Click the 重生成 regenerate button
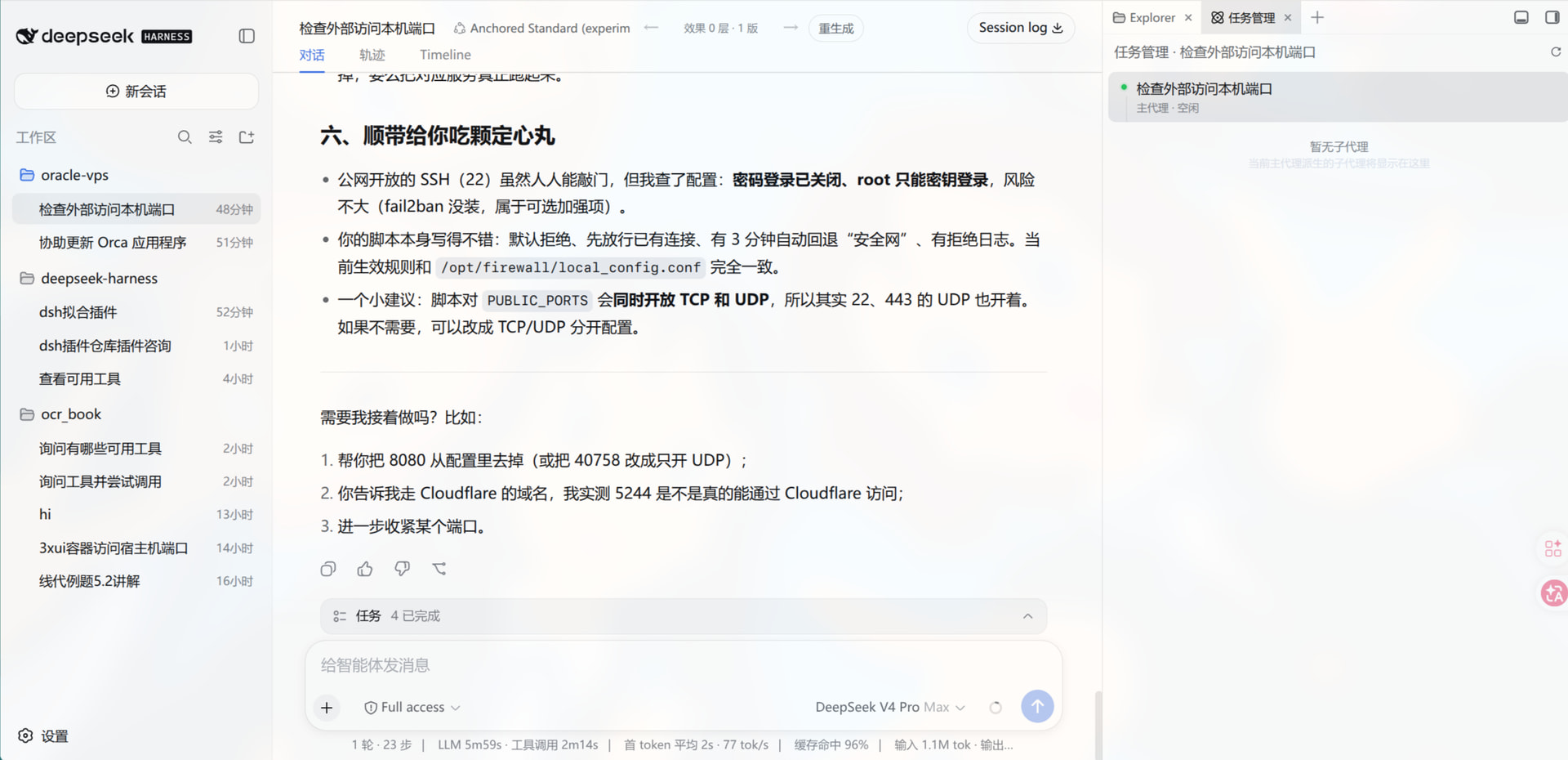Image resolution: width=1568 pixels, height=760 pixels. (836, 28)
